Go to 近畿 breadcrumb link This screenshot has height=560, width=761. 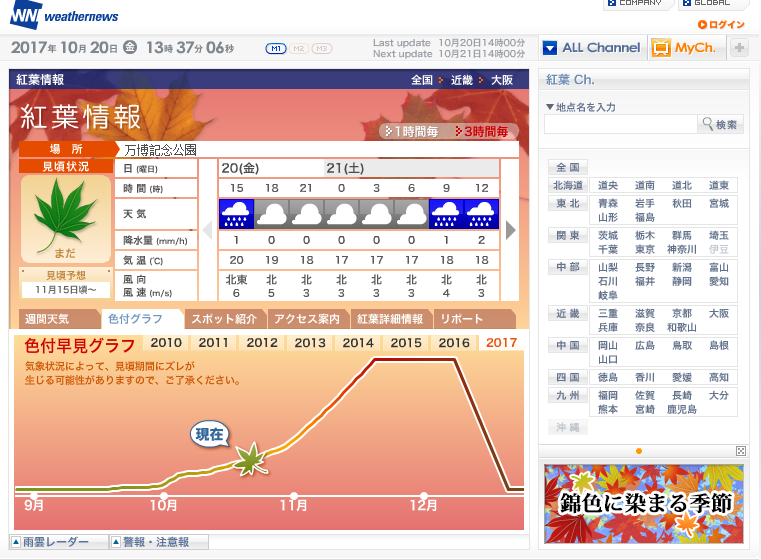(462, 80)
